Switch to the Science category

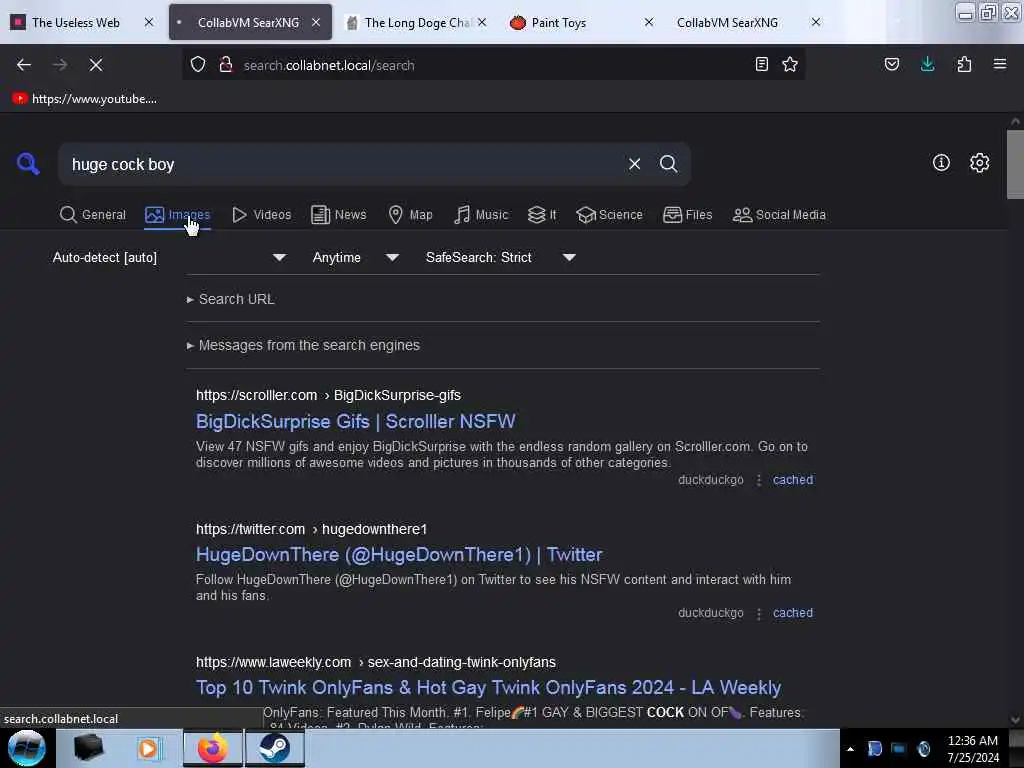coord(609,215)
